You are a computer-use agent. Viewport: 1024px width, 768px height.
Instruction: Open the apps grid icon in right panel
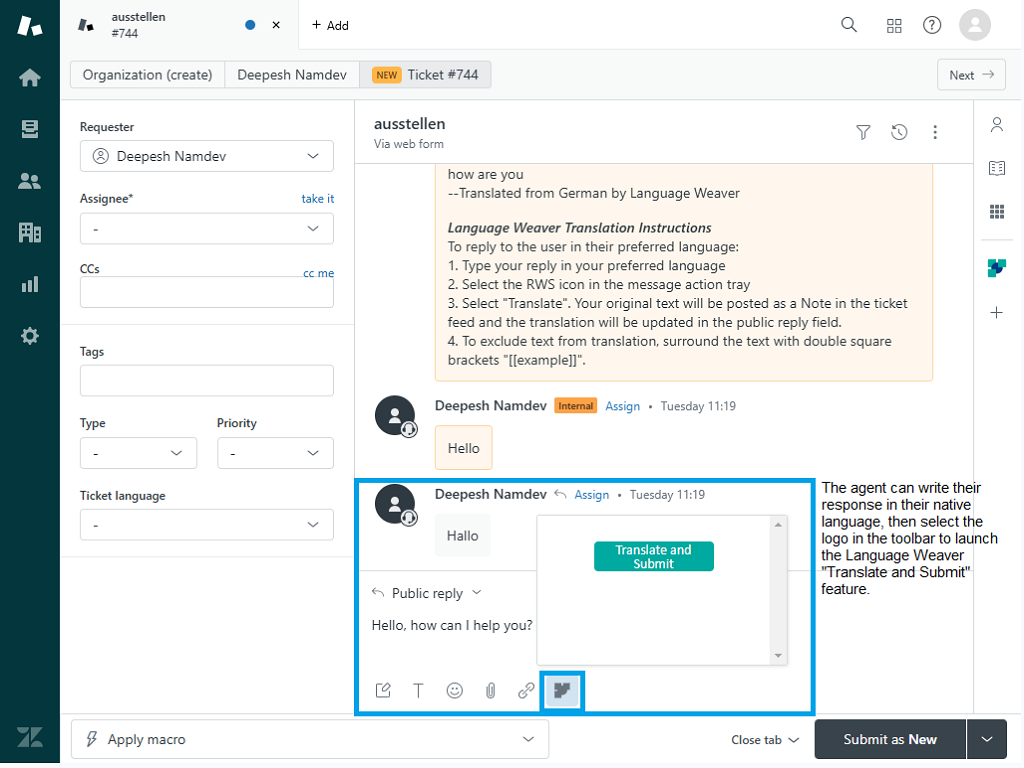(996, 212)
